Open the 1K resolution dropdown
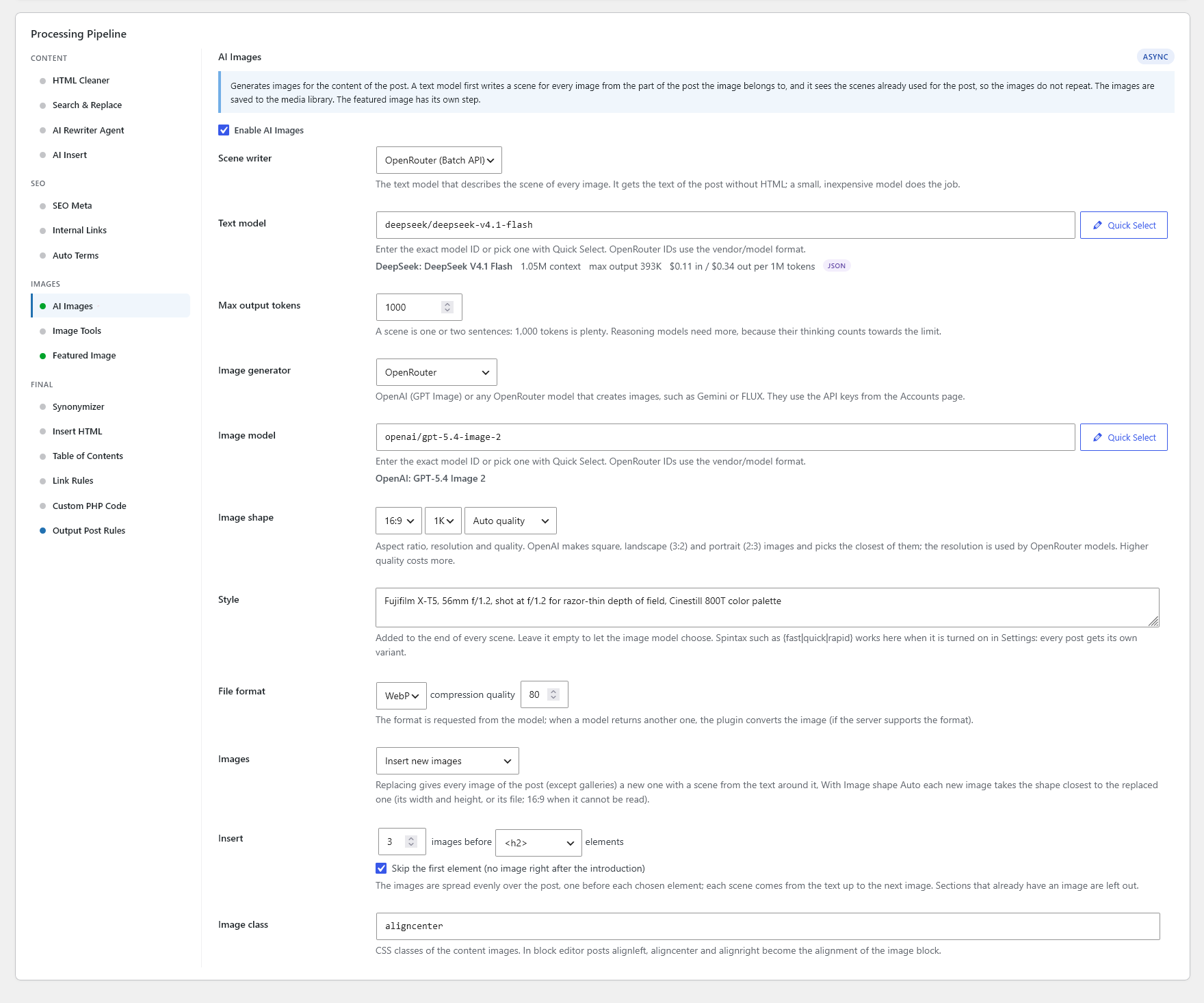1204x1003 pixels. click(443, 521)
